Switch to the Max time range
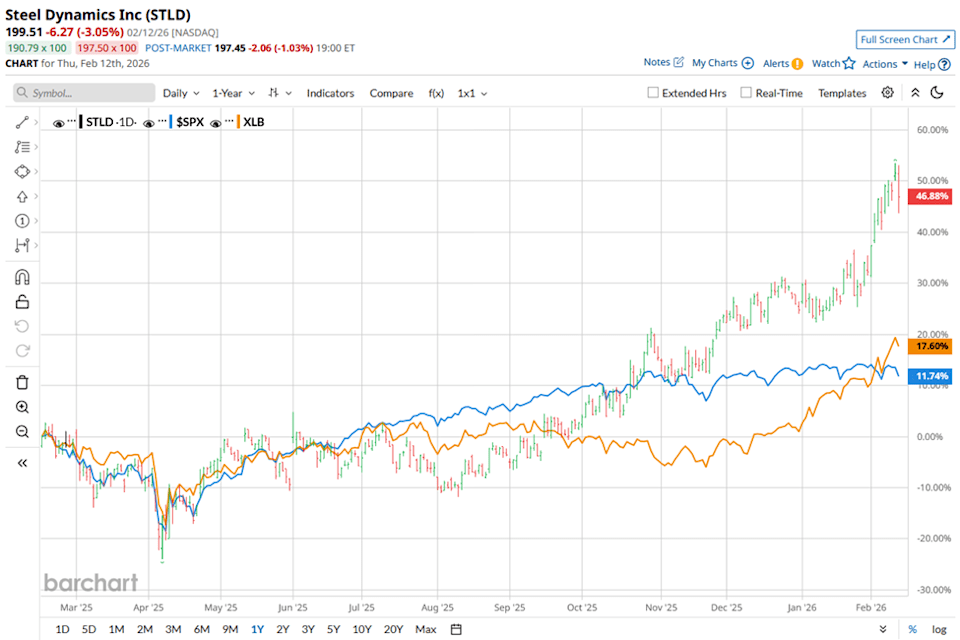960x640 pixels. (426, 629)
